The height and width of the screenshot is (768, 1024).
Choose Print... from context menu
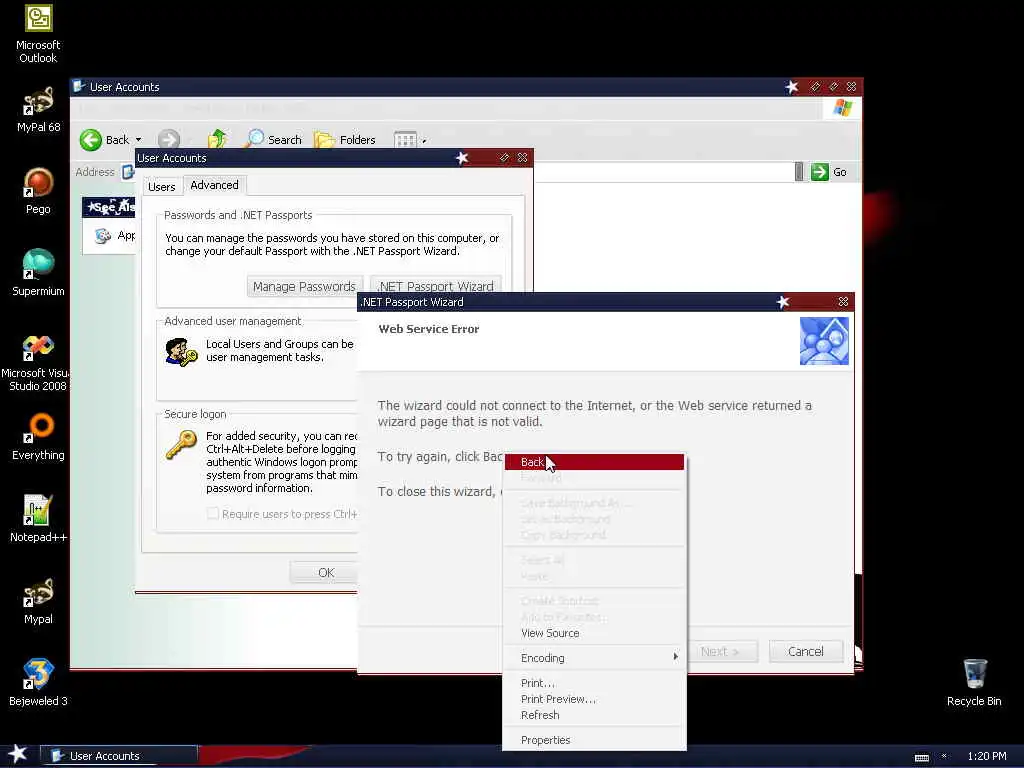point(594,683)
